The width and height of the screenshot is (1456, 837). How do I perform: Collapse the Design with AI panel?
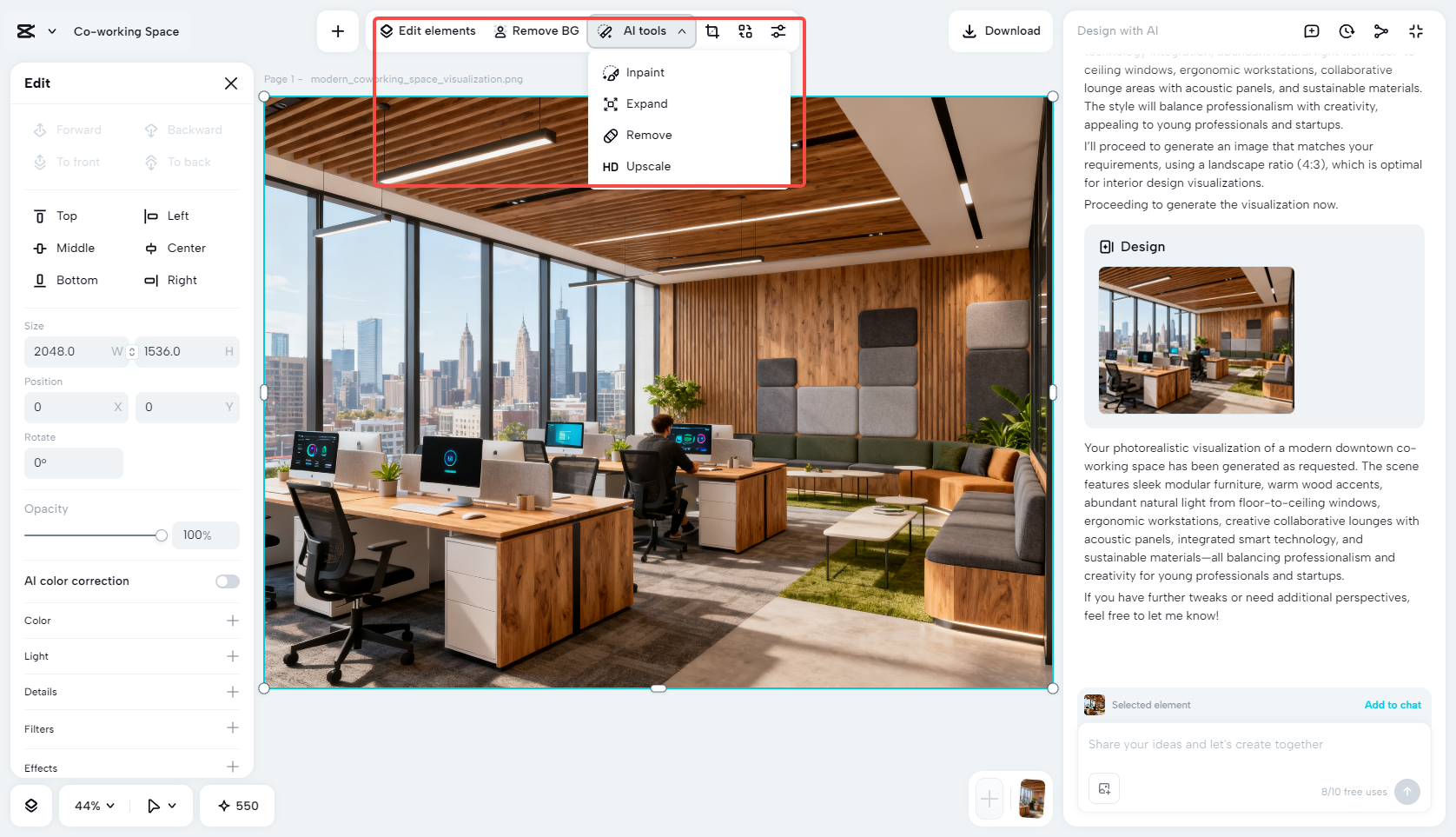tap(1416, 30)
